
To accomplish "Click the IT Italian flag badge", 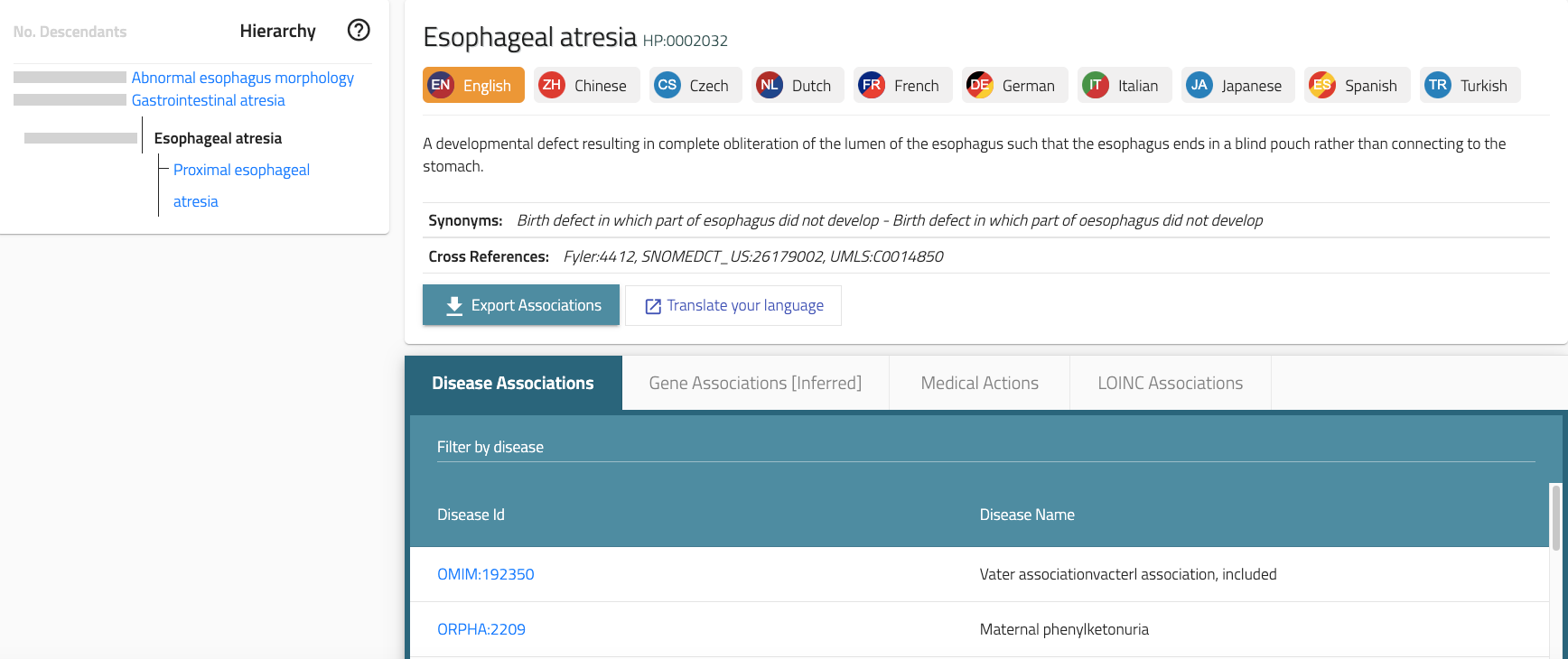I will tap(1096, 85).
